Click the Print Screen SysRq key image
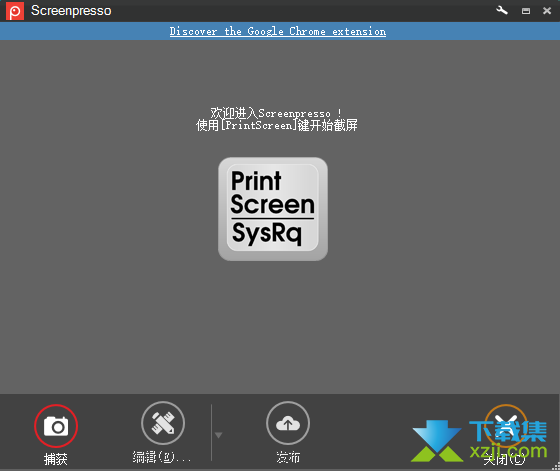Viewport: 560px width, 471px height. pos(273,209)
